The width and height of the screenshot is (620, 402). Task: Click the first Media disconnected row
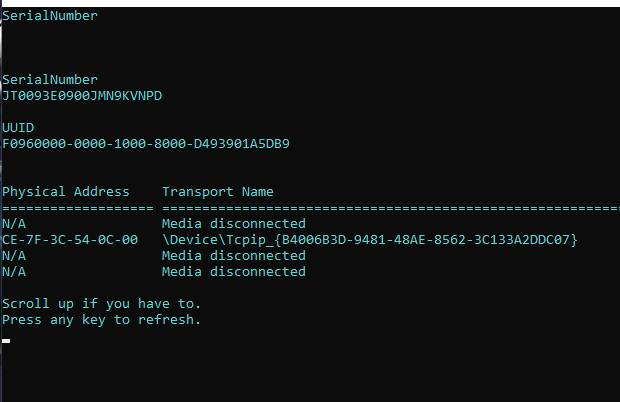pyautogui.click(x=234, y=224)
